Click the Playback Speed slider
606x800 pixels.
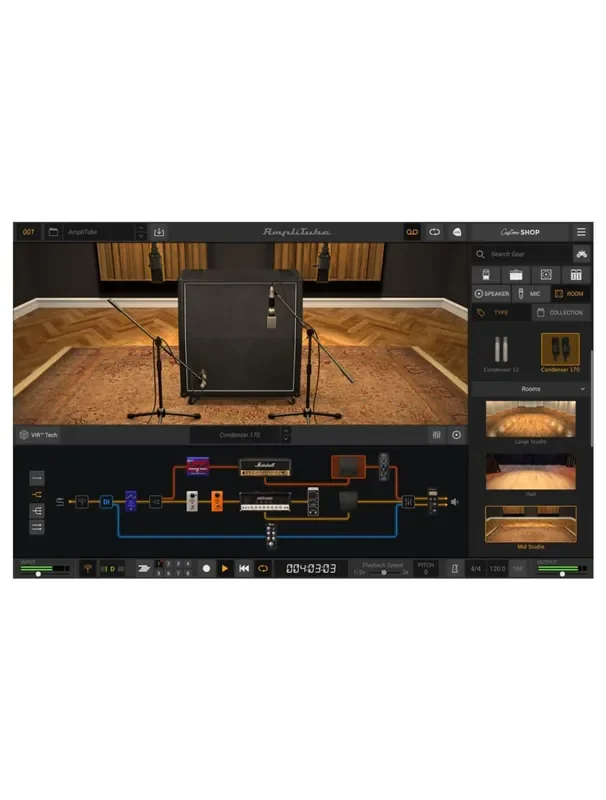(x=384, y=572)
